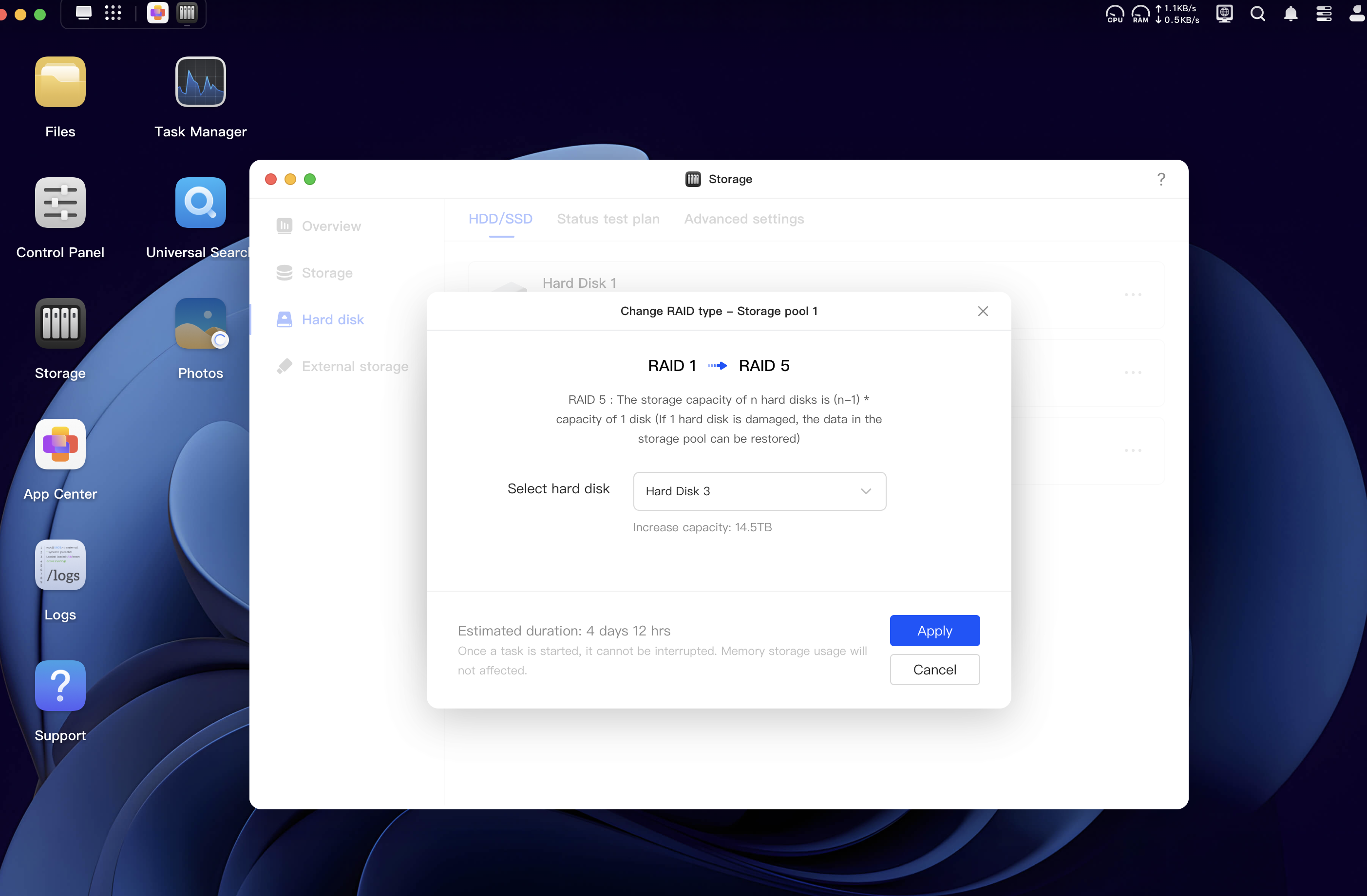Check the CPU usage indicator
1367x896 pixels.
pos(1115,14)
